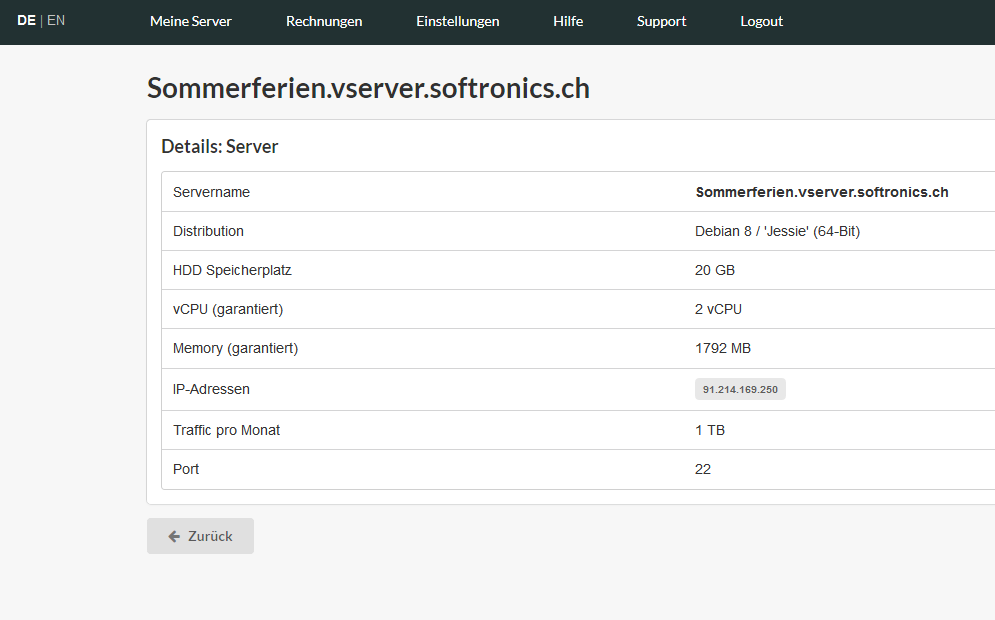Open the Support page
This screenshot has height=620, width=995.
661,21
